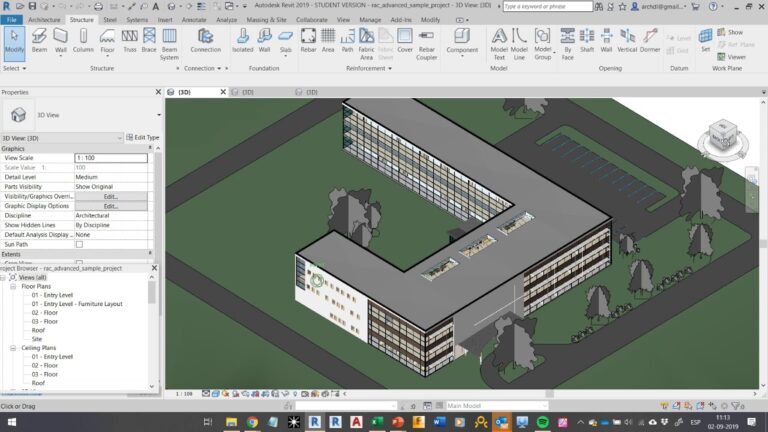Select the Cover tool
This screenshot has height=432, width=768.
(405, 41)
